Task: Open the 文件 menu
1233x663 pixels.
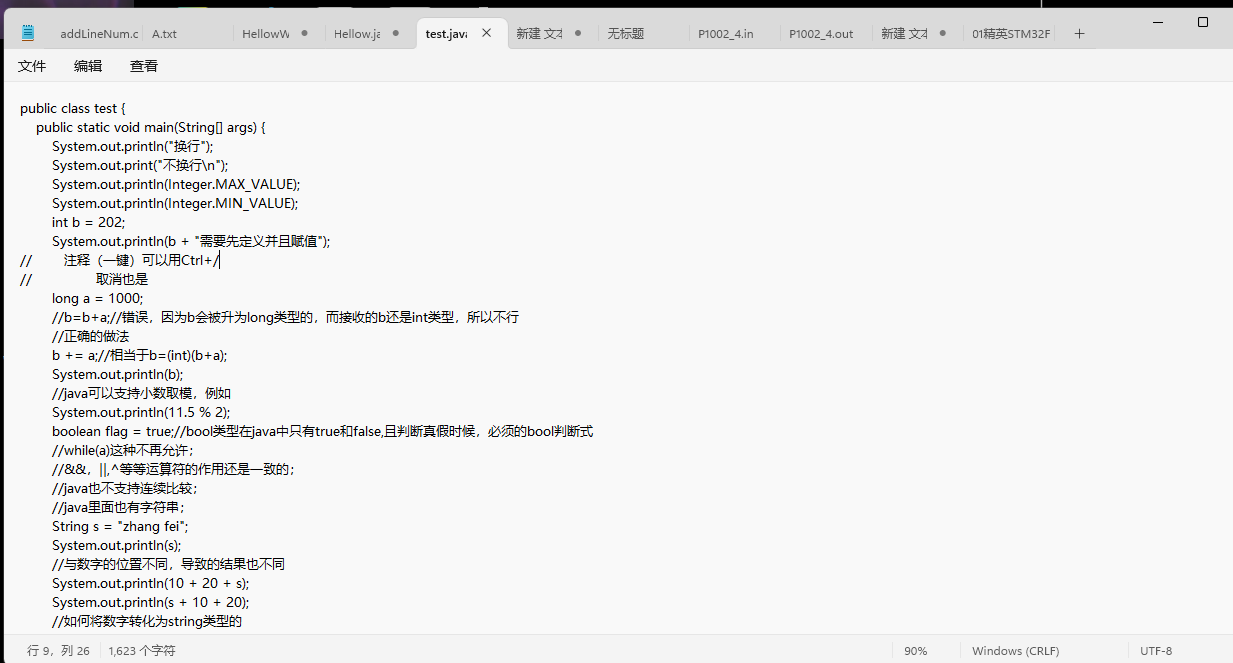Action: pyautogui.click(x=32, y=66)
